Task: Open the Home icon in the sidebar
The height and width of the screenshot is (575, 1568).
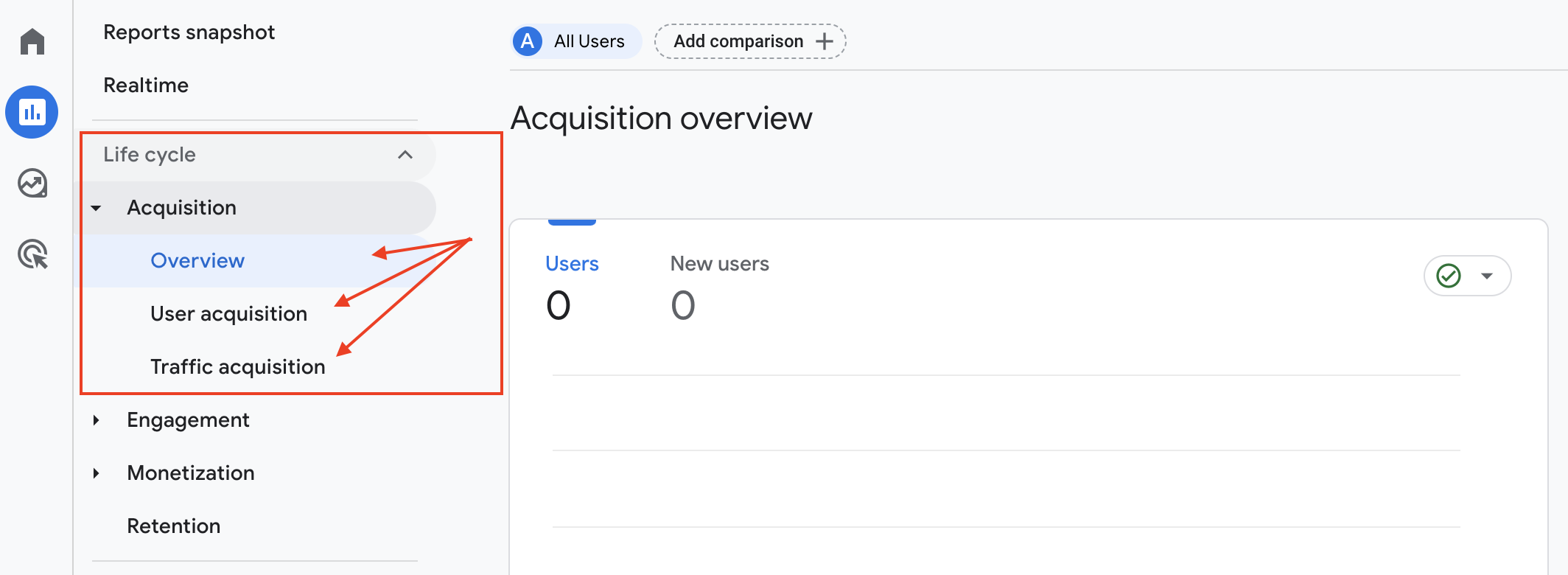Action: pyautogui.click(x=32, y=41)
